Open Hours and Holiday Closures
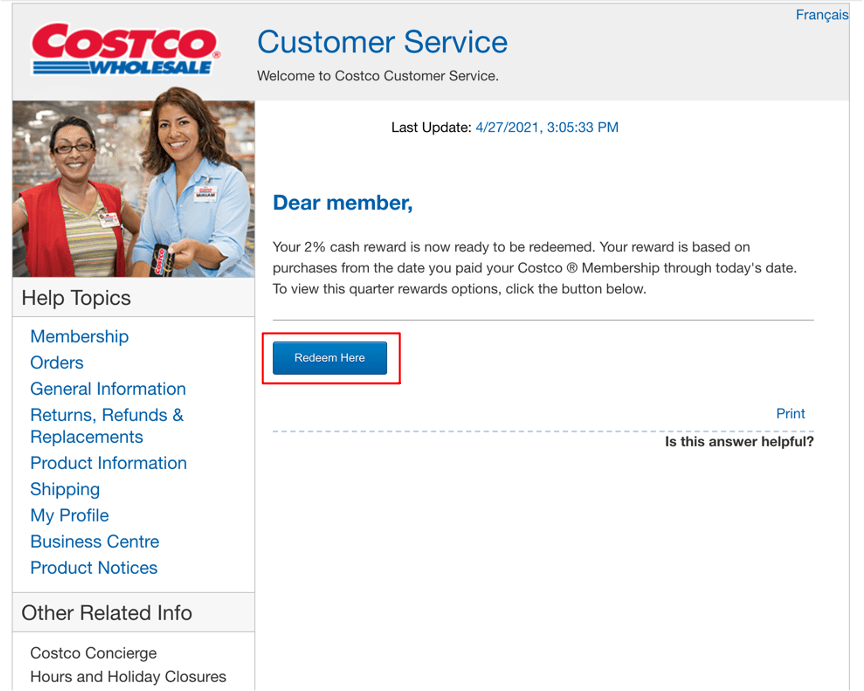This screenshot has height=691, width=864. [128, 677]
